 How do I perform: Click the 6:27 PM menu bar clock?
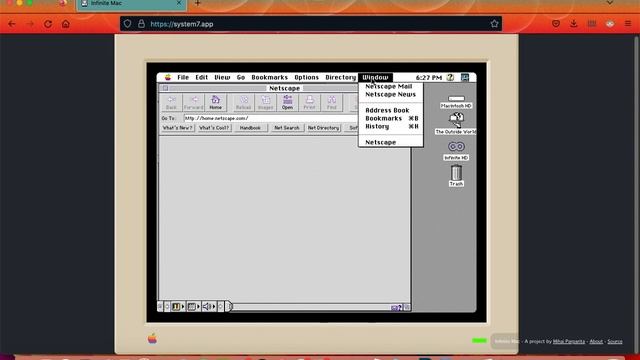[429, 77]
